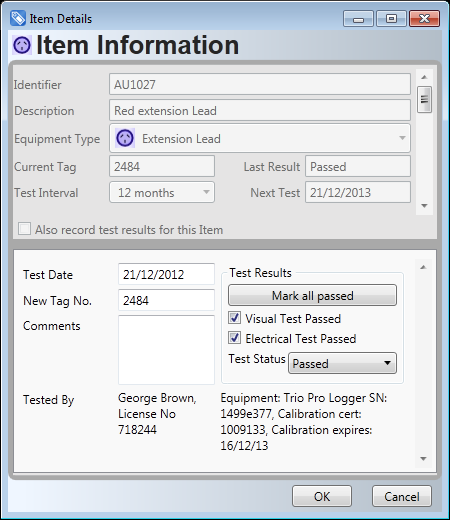Click inside the Comments text box
Screen dimensions: 450x520
pyautogui.click(x=166, y=350)
